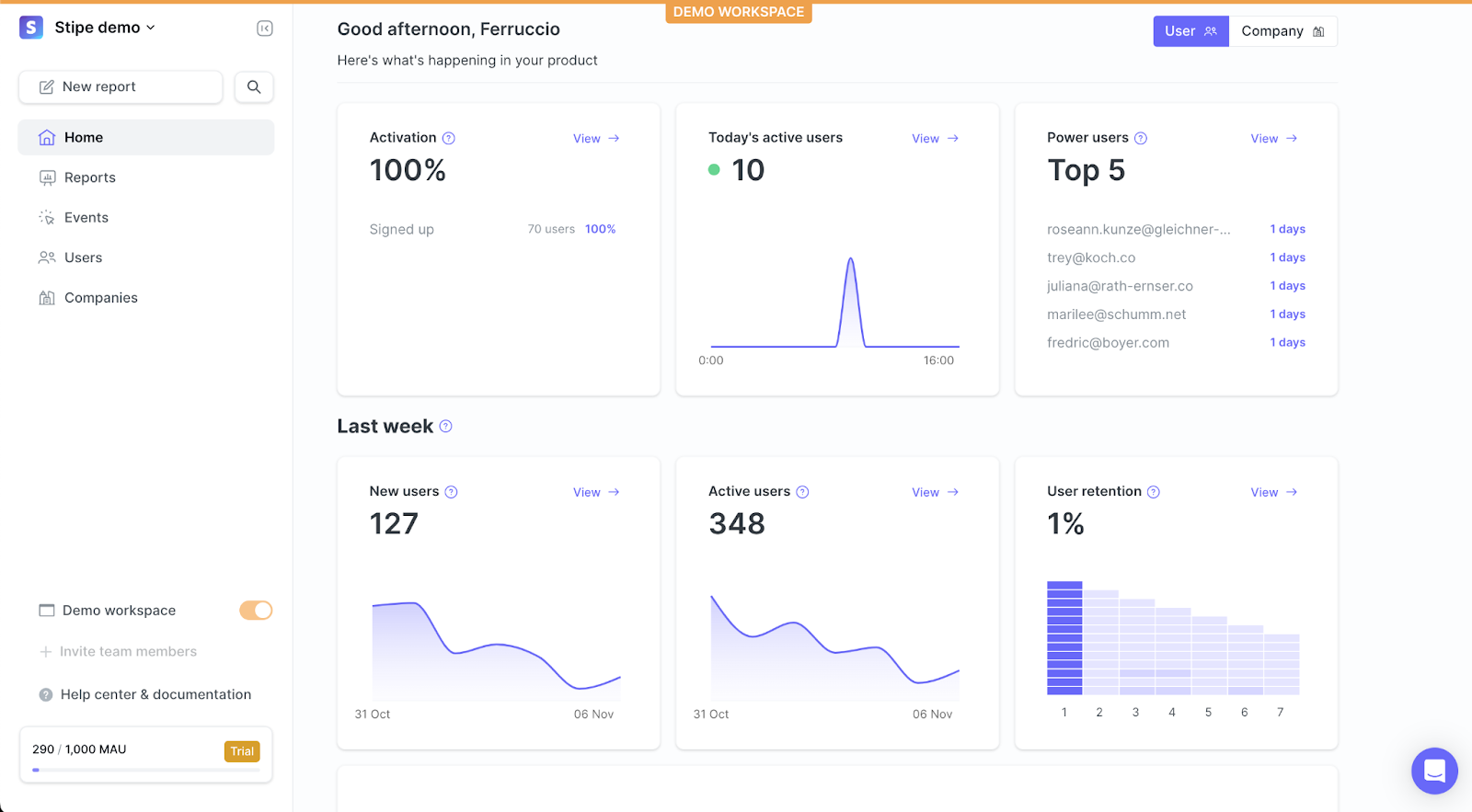Click the Help center question mark icon
The height and width of the screenshot is (812, 1472).
pos(46,695)
